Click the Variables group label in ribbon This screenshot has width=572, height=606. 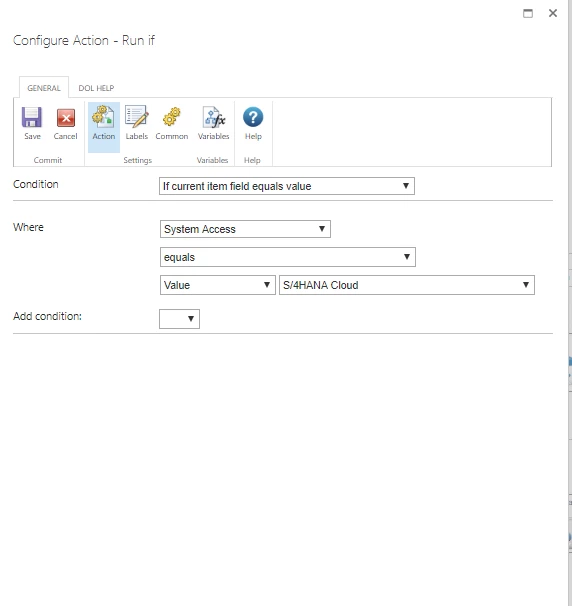click(x=212, y=160)
